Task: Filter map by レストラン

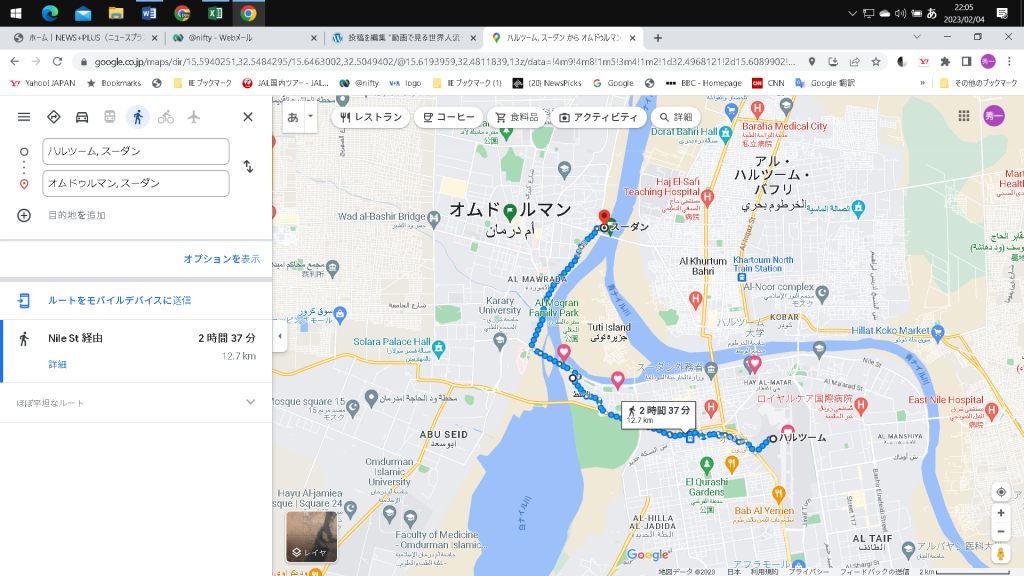Action: click(371, 117)
